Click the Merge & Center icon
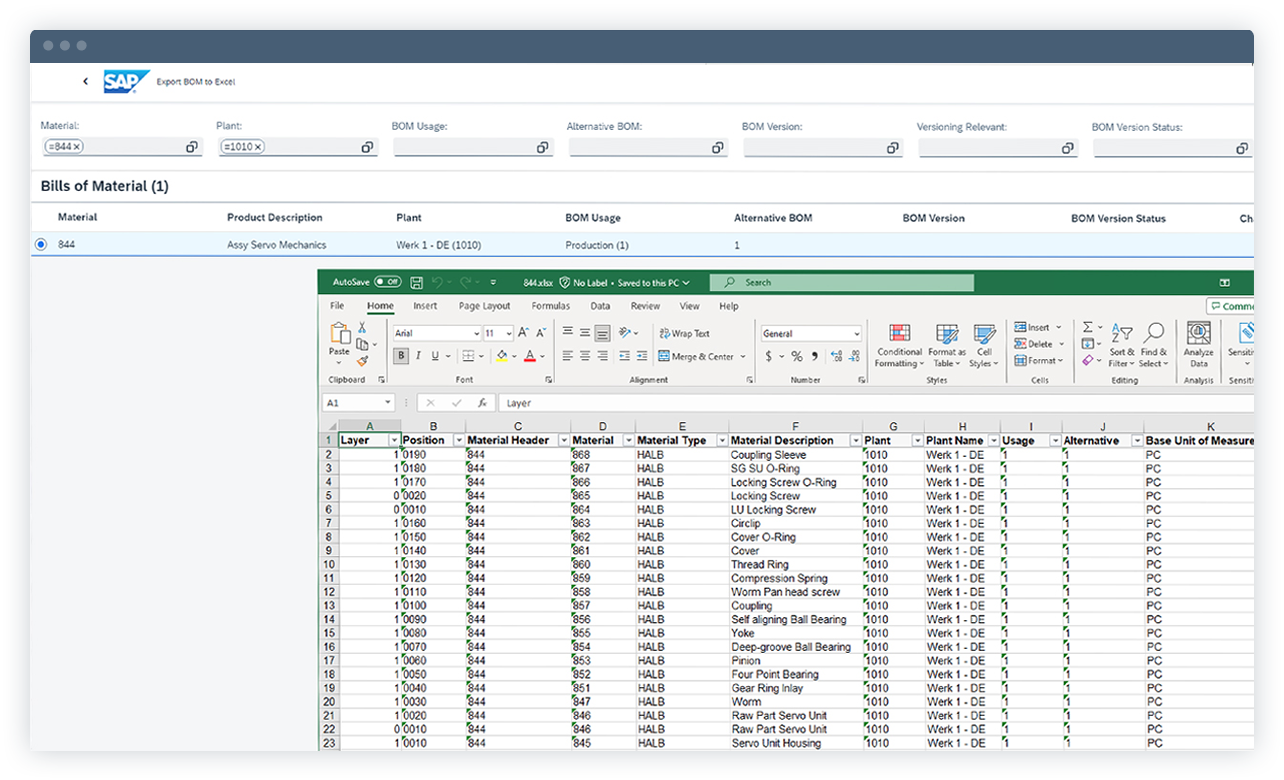Image resolution: width=1284 pixels, height=780 pixels. tap(664, 356)
